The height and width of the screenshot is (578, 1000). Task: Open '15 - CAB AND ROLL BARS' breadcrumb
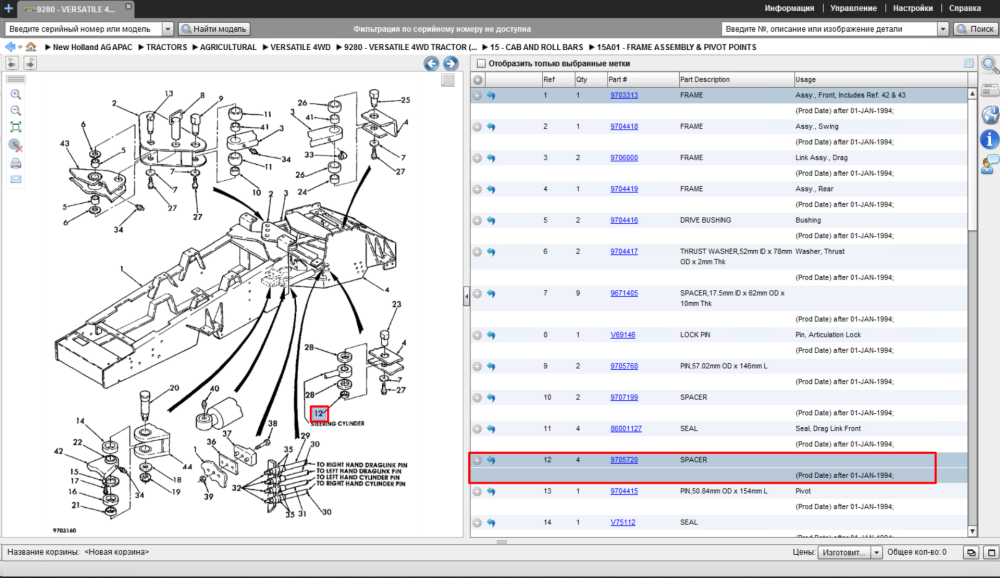pyautogui.click(x=536, y=47)
